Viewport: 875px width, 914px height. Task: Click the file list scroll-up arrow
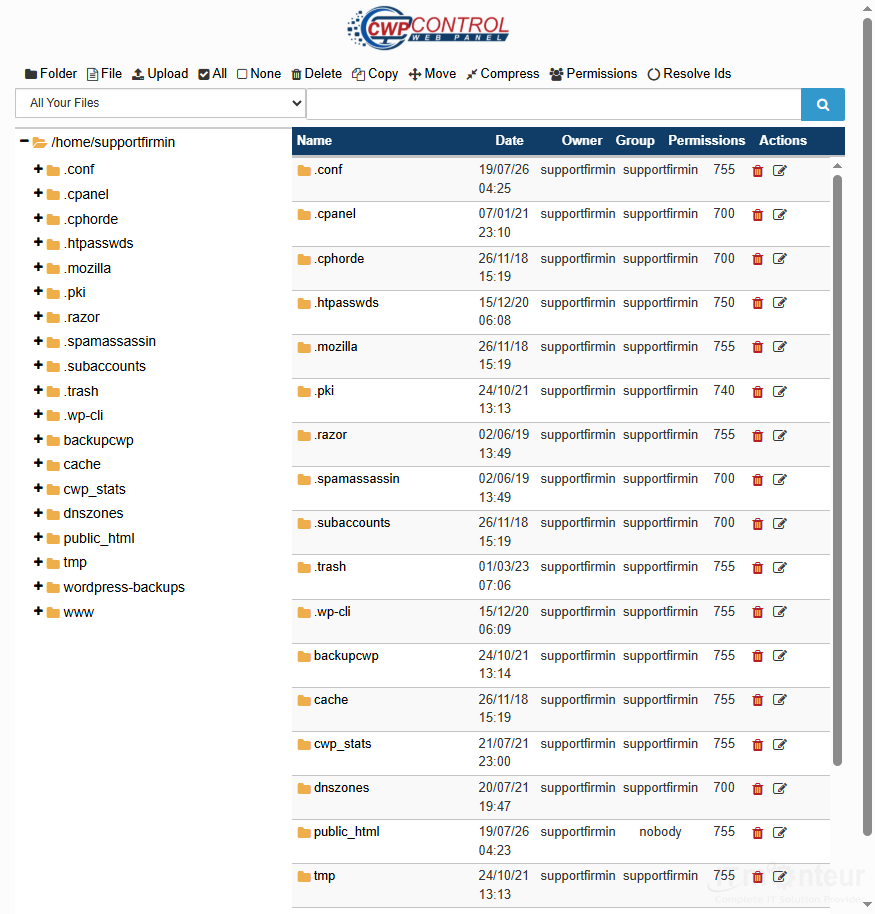837,166
